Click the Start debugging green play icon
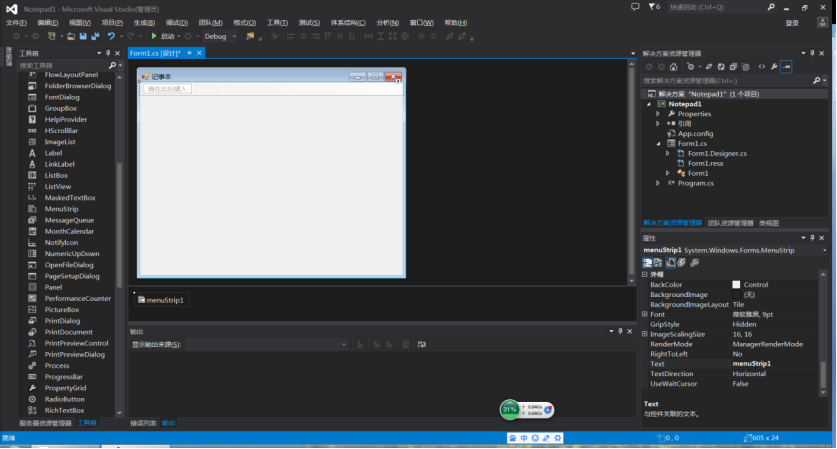Image resolution: width=837 pixels, height=449 pixels. [154, 36]
